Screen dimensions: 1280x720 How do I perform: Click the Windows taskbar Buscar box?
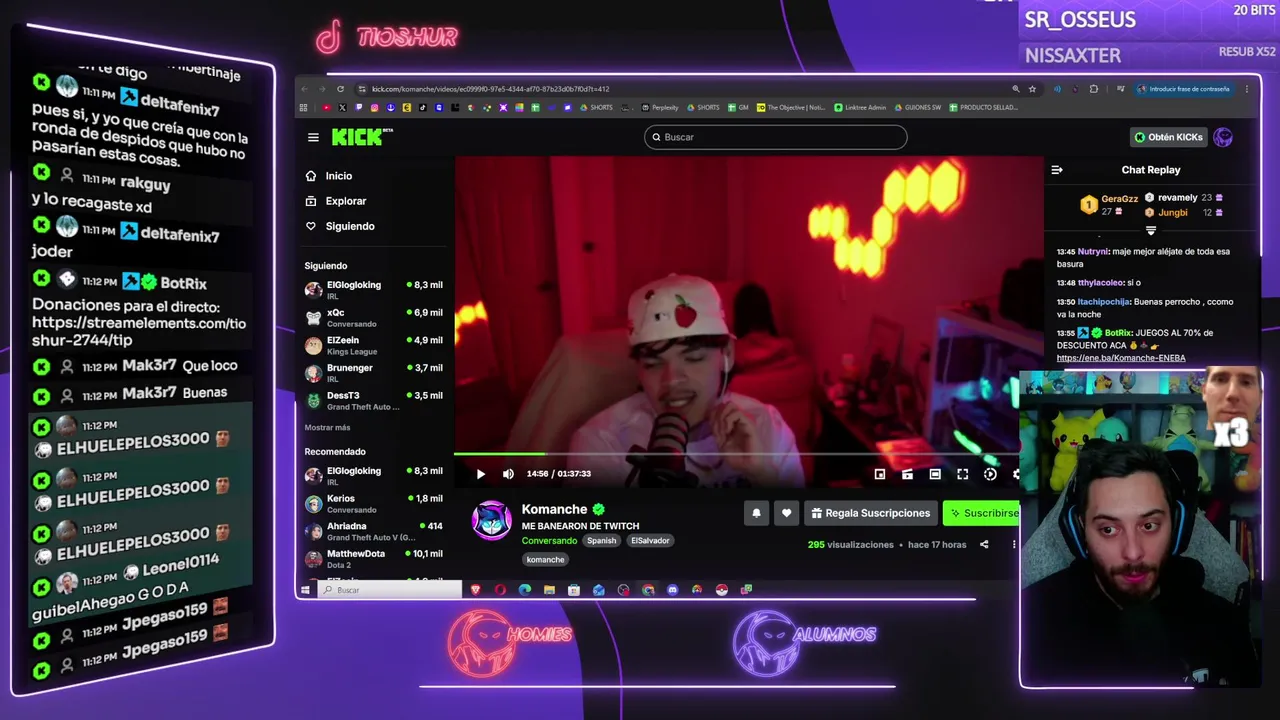(391, 590)
